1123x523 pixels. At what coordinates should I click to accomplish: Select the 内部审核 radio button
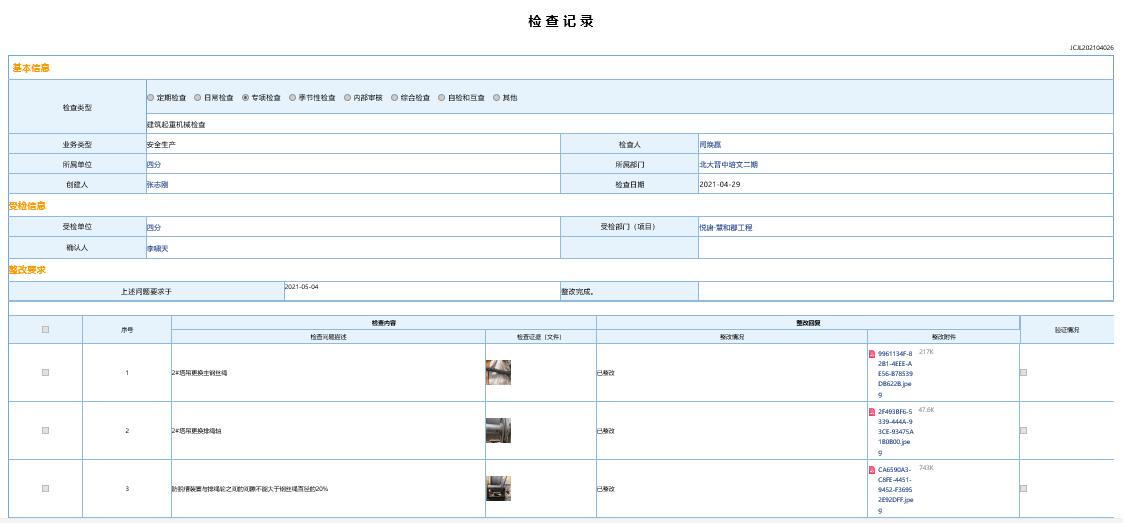(x=347, y=98)
